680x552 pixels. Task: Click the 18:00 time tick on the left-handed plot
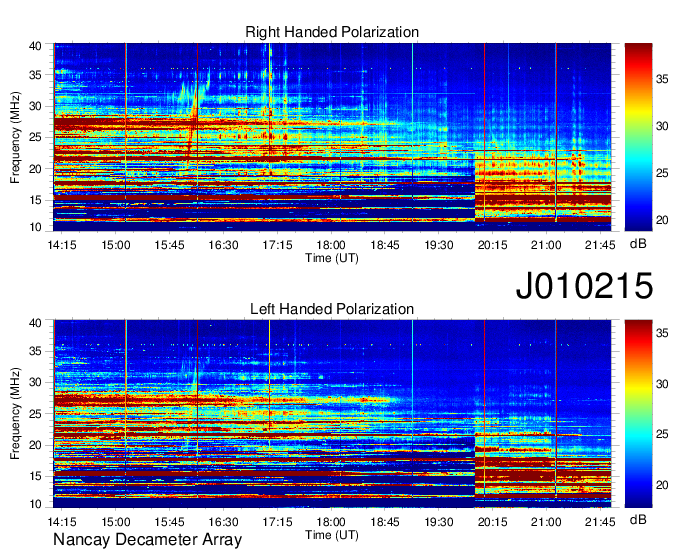(331, 522)
